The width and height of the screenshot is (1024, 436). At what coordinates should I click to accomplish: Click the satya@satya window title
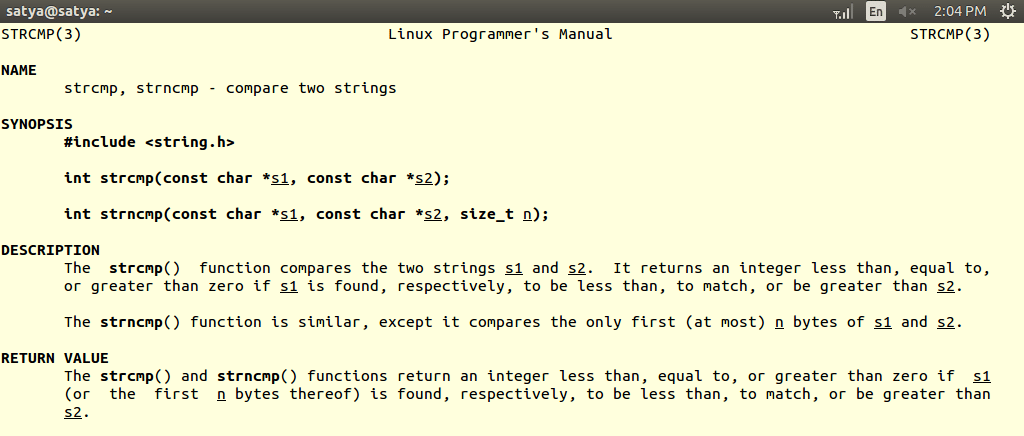click(59, 12)
